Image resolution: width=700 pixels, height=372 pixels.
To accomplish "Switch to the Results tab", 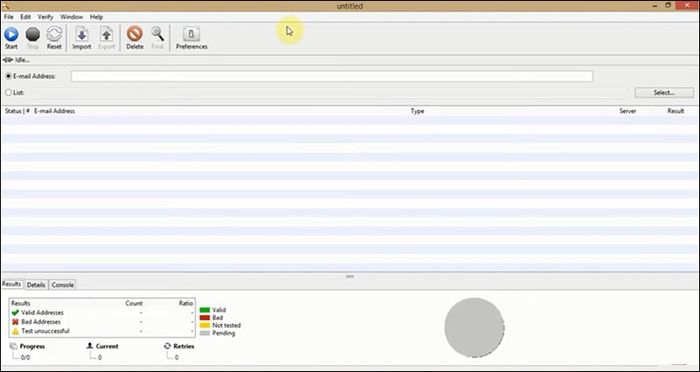I will click(12, 284).
